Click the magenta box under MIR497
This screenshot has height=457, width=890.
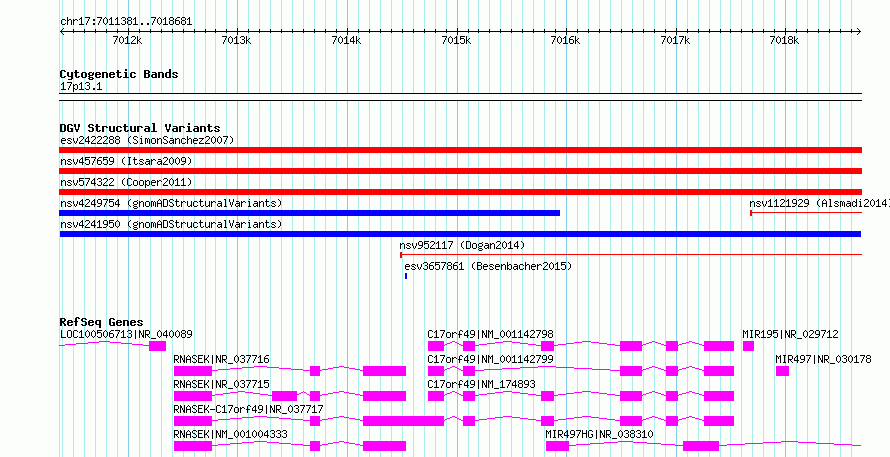(782, 371)
